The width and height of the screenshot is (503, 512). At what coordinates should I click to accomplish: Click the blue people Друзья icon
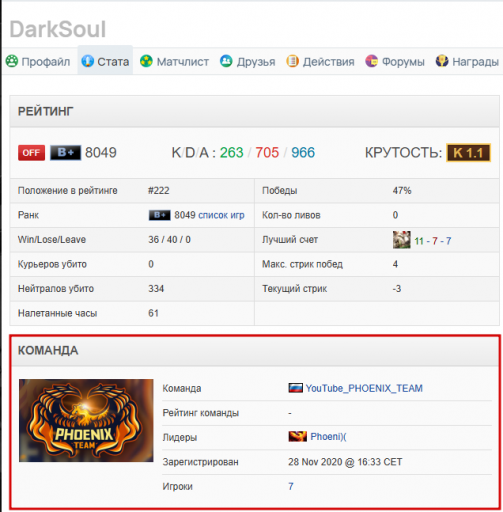click(x=226, y=61)
